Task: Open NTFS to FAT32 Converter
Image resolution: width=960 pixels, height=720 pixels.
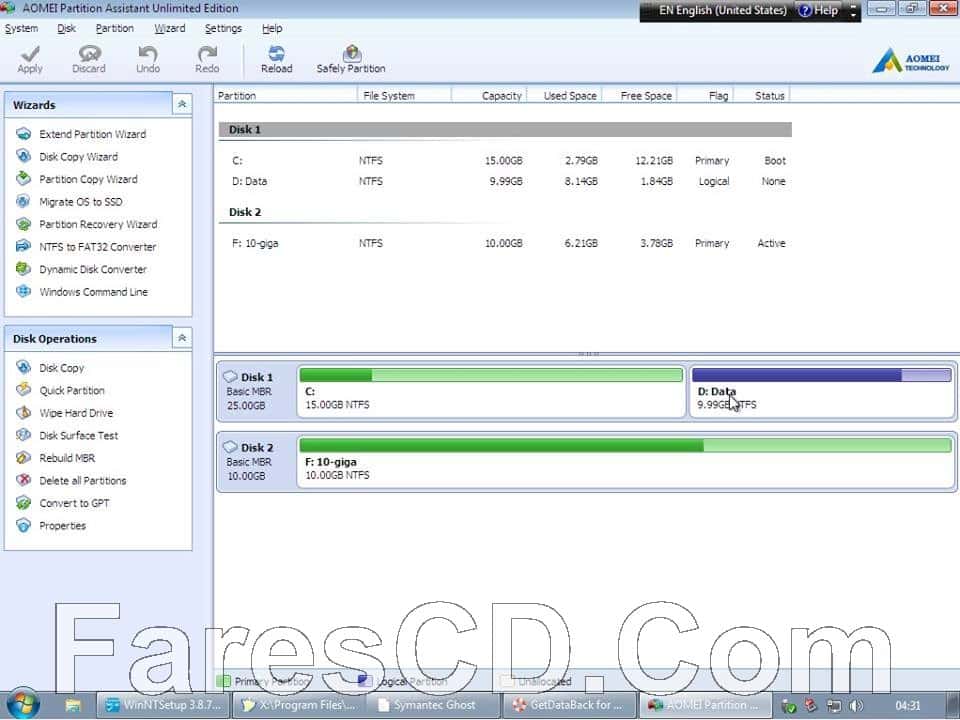Action: [x=97, y=247]
